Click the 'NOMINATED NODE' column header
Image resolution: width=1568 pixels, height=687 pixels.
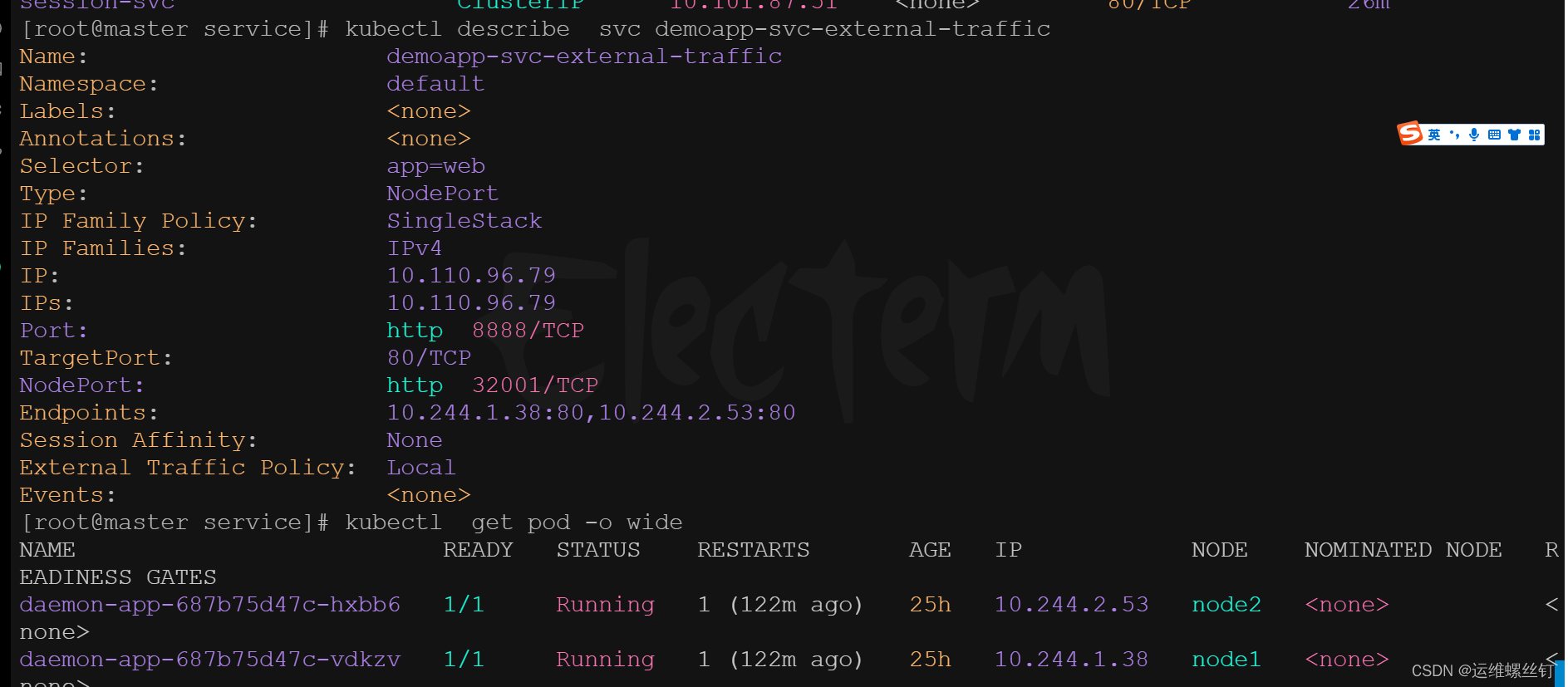click(1403, 550)
